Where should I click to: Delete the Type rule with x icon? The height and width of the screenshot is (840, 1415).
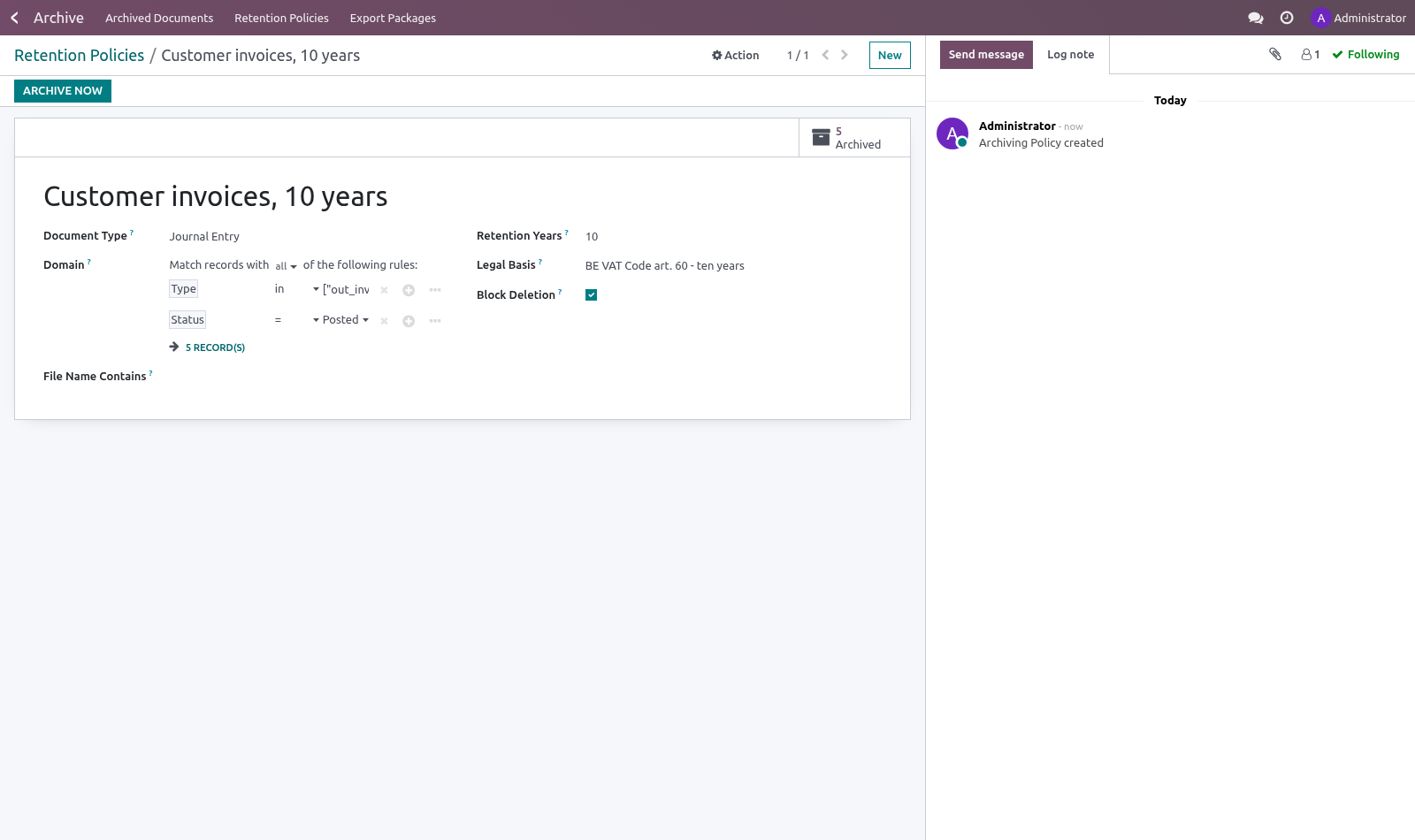[384, 290]
